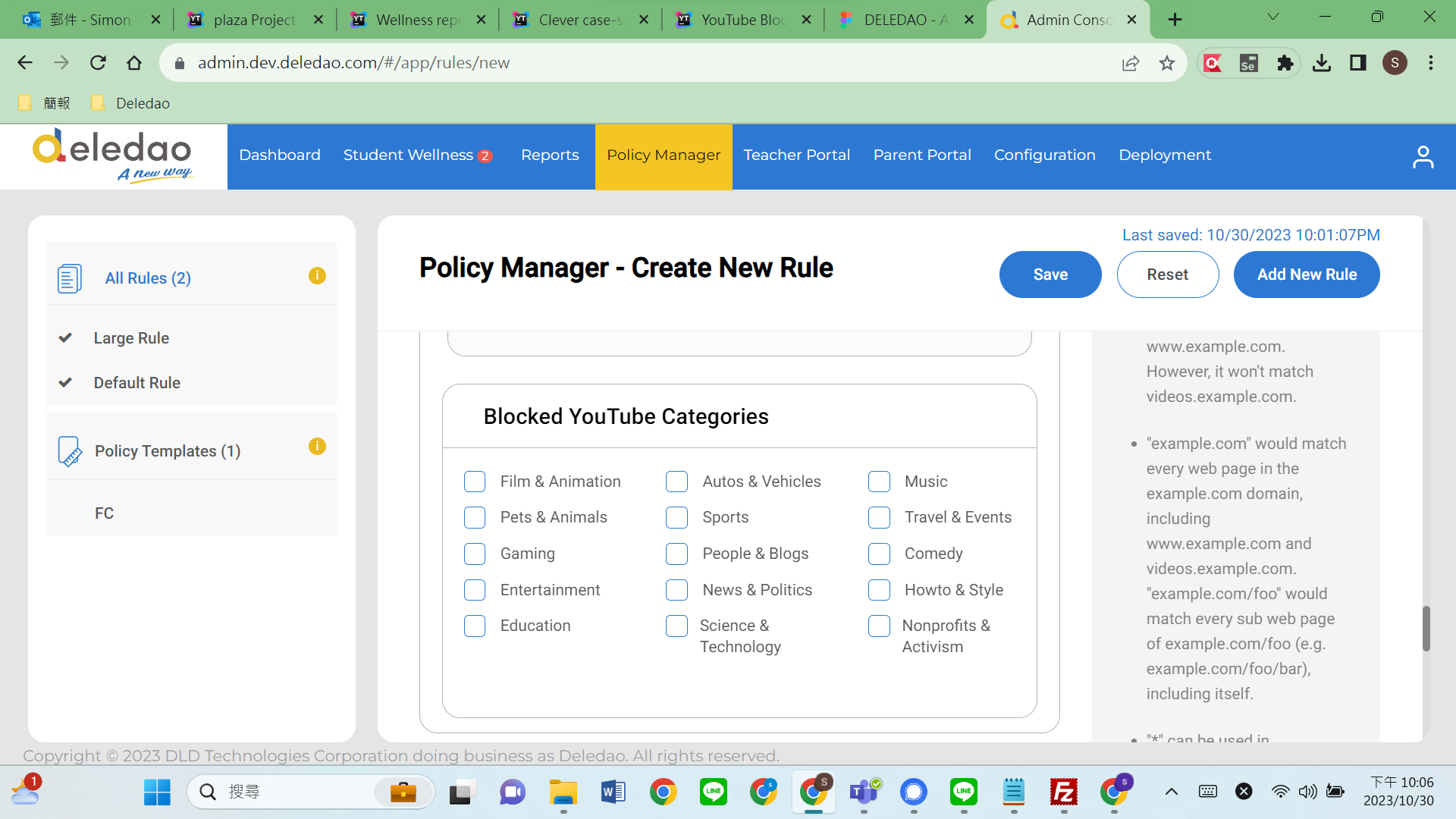The height and width of the screenshot is (819, 1456).
Task: Enable the Gaming category checkbox
Action: click(x=475, y=554)
